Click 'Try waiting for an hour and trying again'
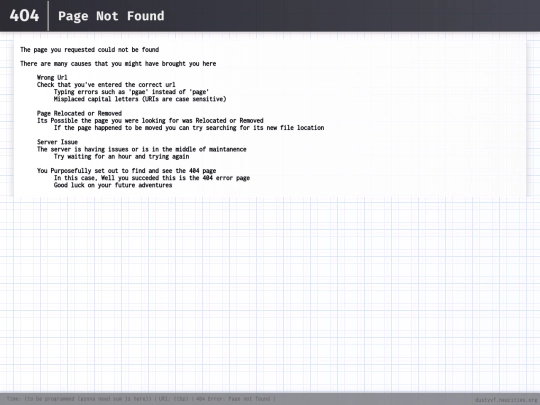 [x=121, y=156]
